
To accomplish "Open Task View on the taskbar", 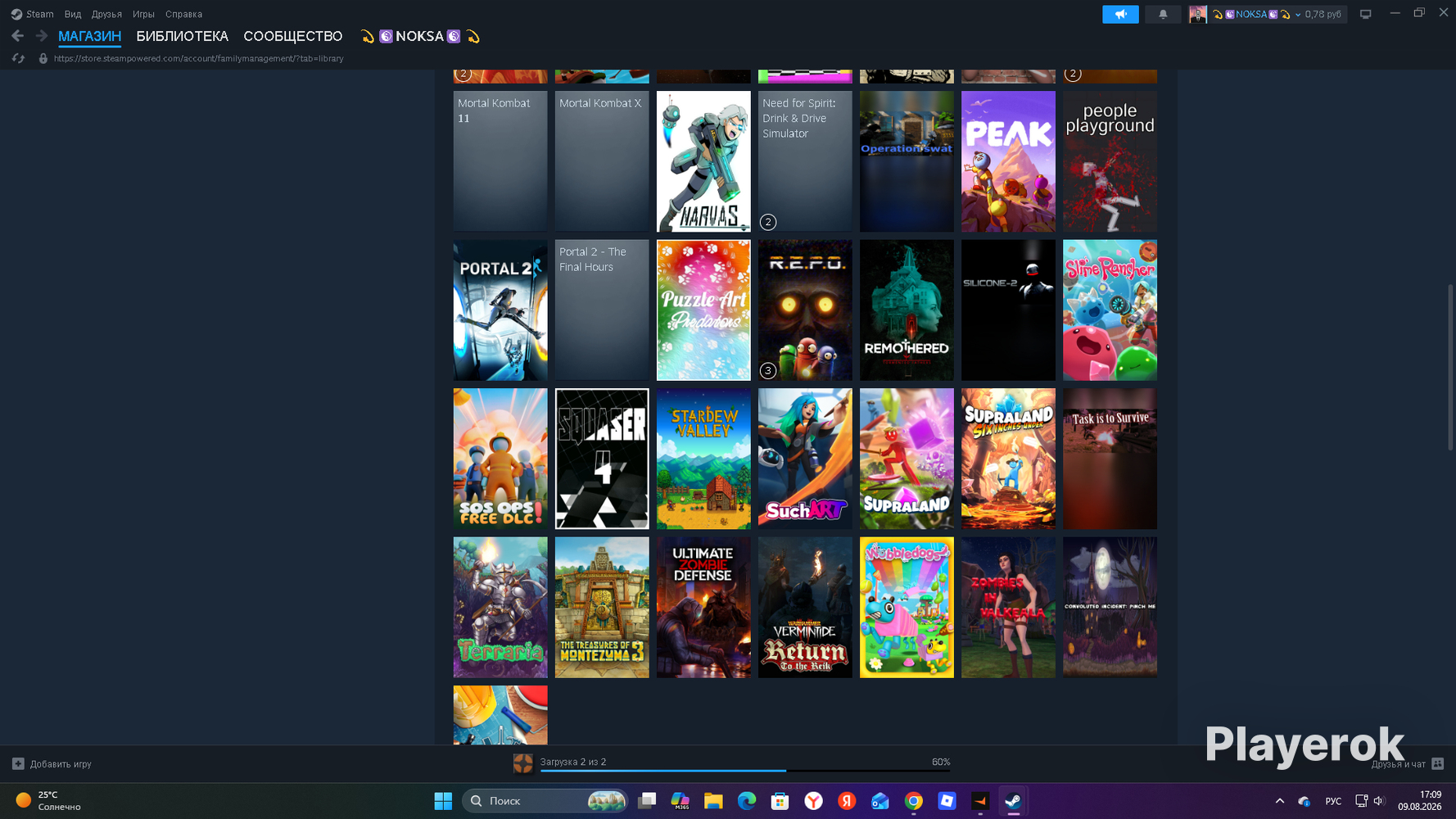I will [647, 801].
